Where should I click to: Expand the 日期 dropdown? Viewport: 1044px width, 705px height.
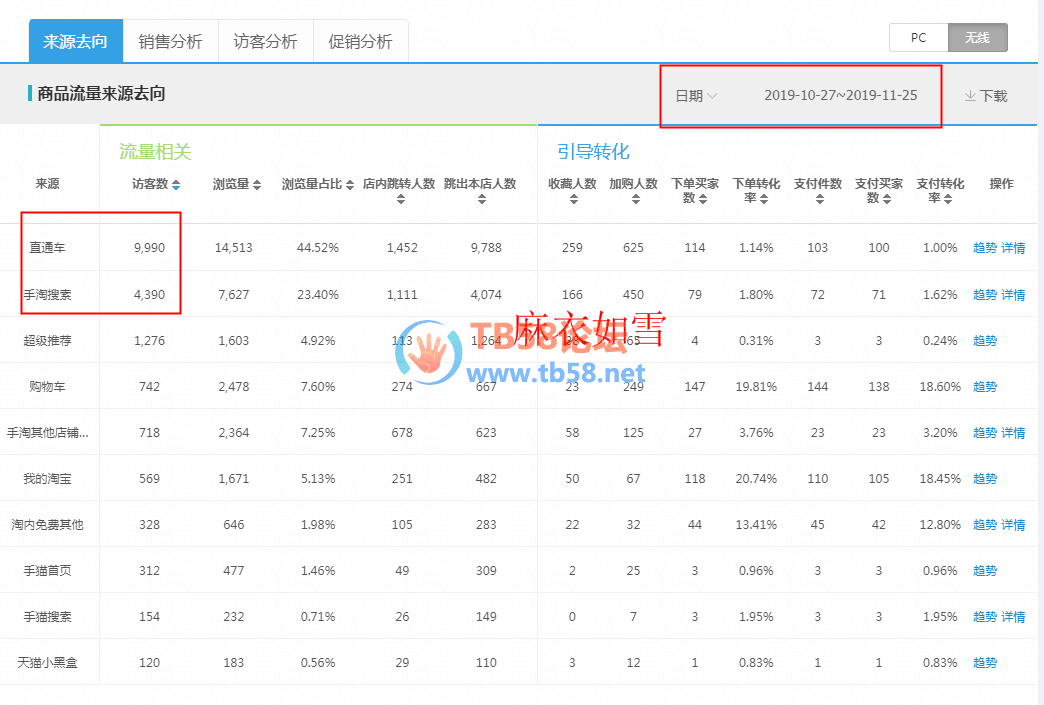click(x=696, y=96)
